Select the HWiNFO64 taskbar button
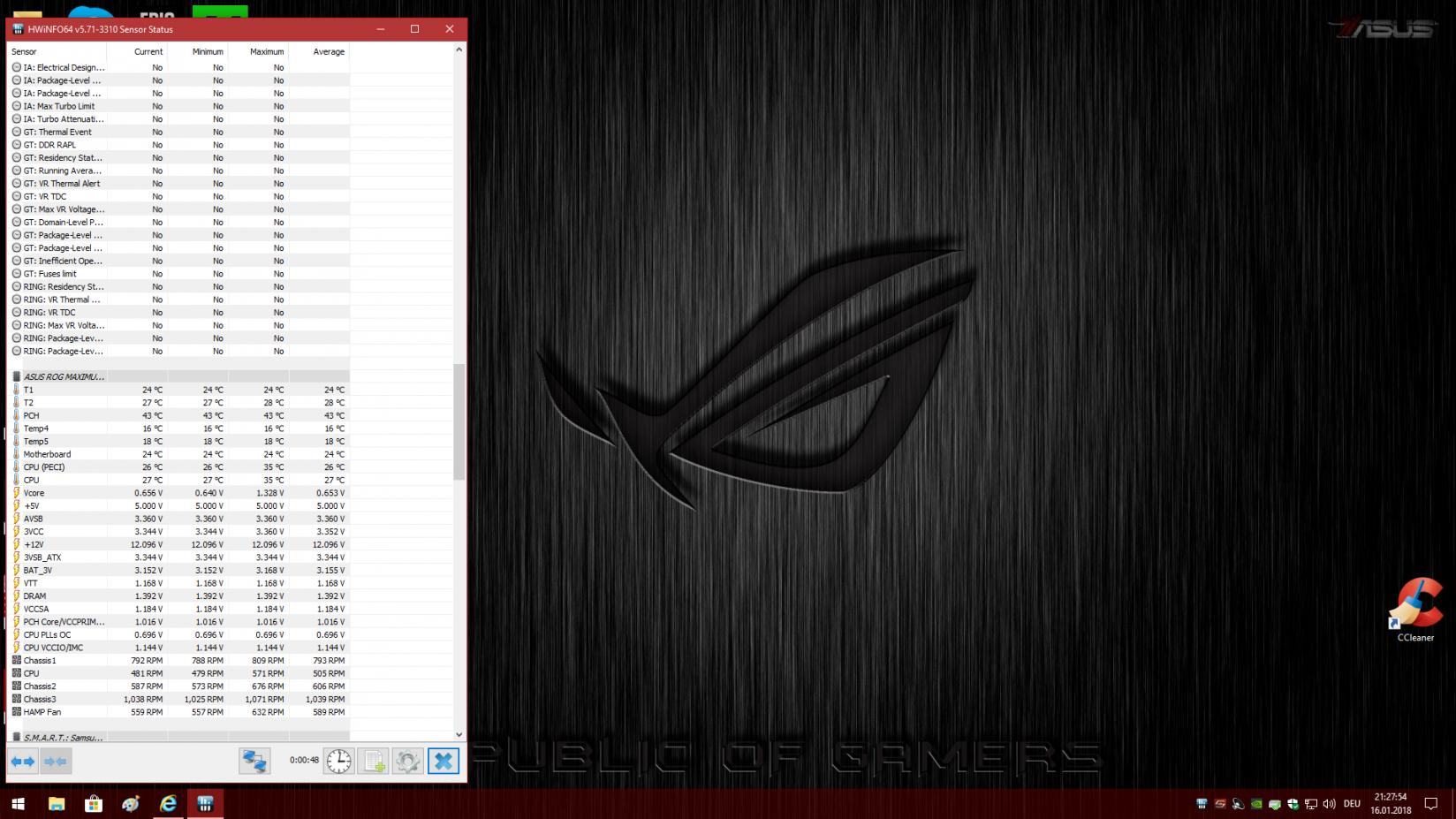 pos(205,804)
